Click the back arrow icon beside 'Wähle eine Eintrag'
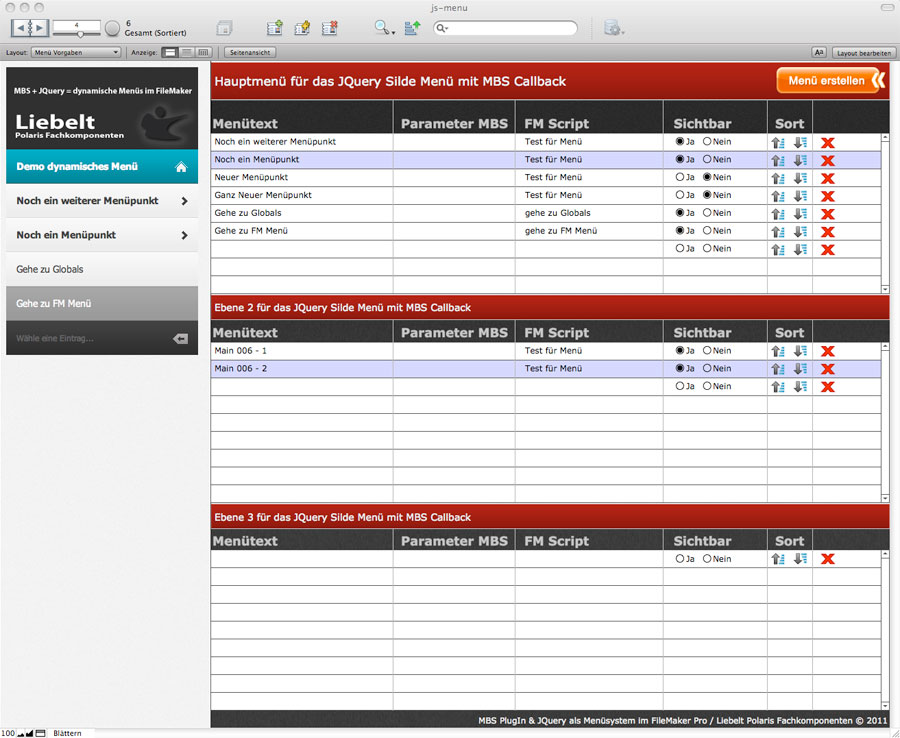This screenshot has height=738, width=900. coord(180,339)
